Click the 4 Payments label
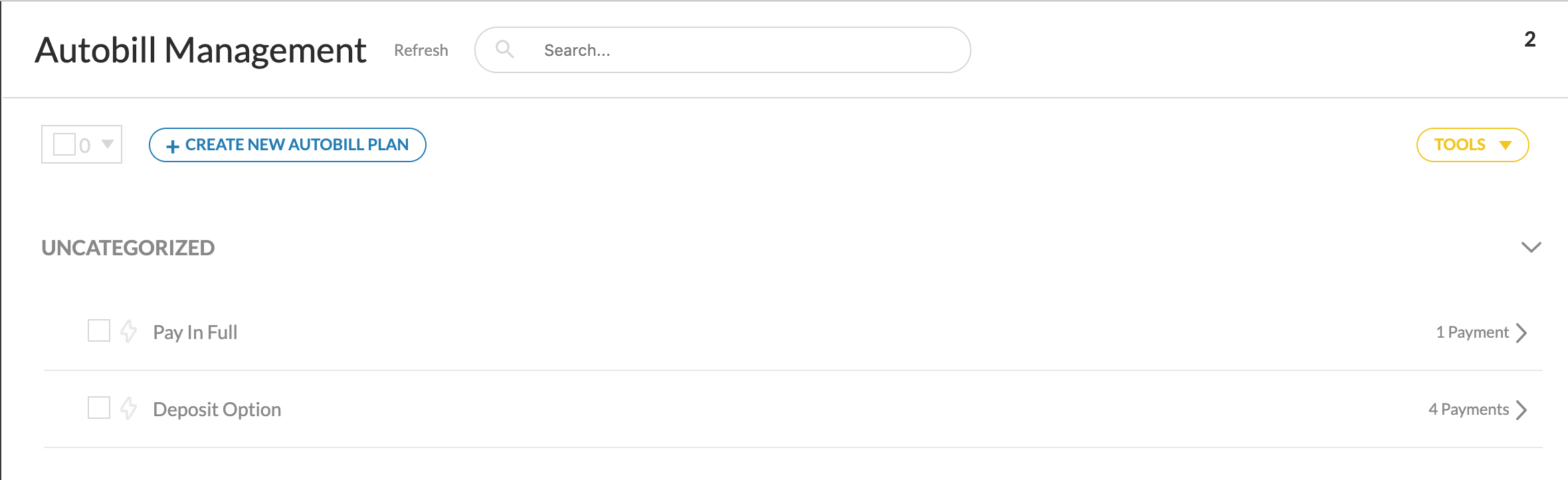Screen dimensions: 1568x480 tap(1468, 410)
